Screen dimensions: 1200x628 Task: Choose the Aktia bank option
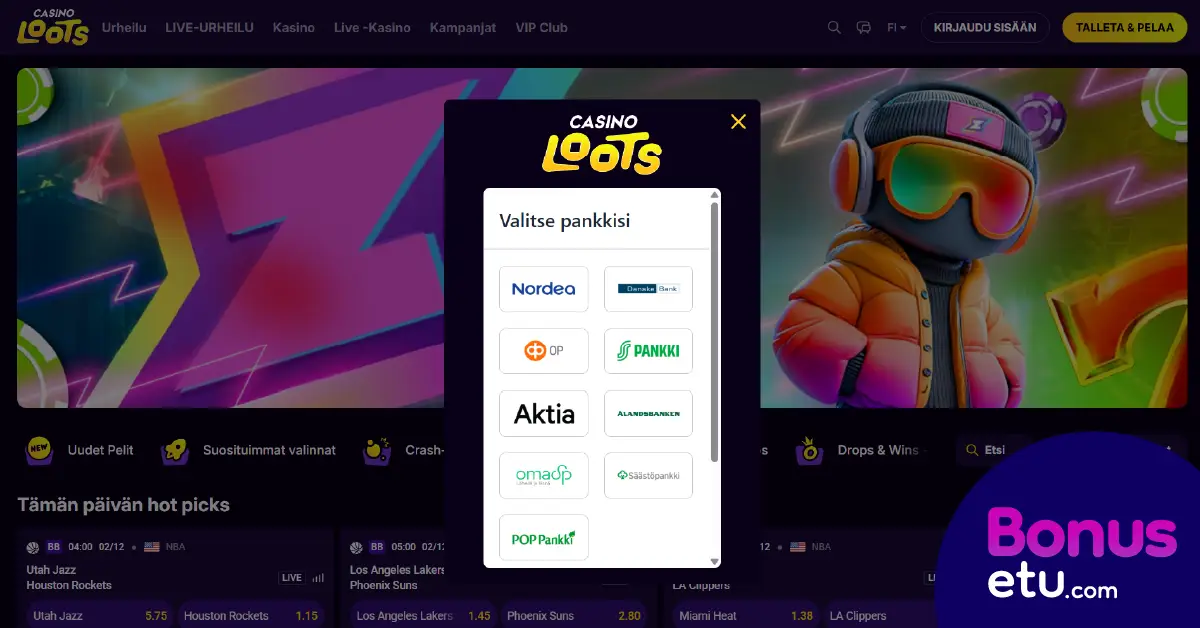click(544, 413)
